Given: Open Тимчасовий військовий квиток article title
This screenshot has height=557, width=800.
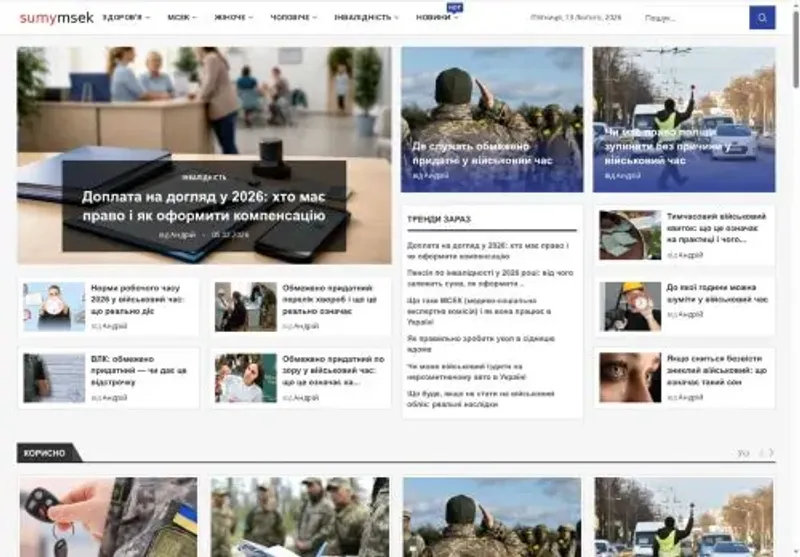Looking at the screenshot, I should click(x=716, y=227).
